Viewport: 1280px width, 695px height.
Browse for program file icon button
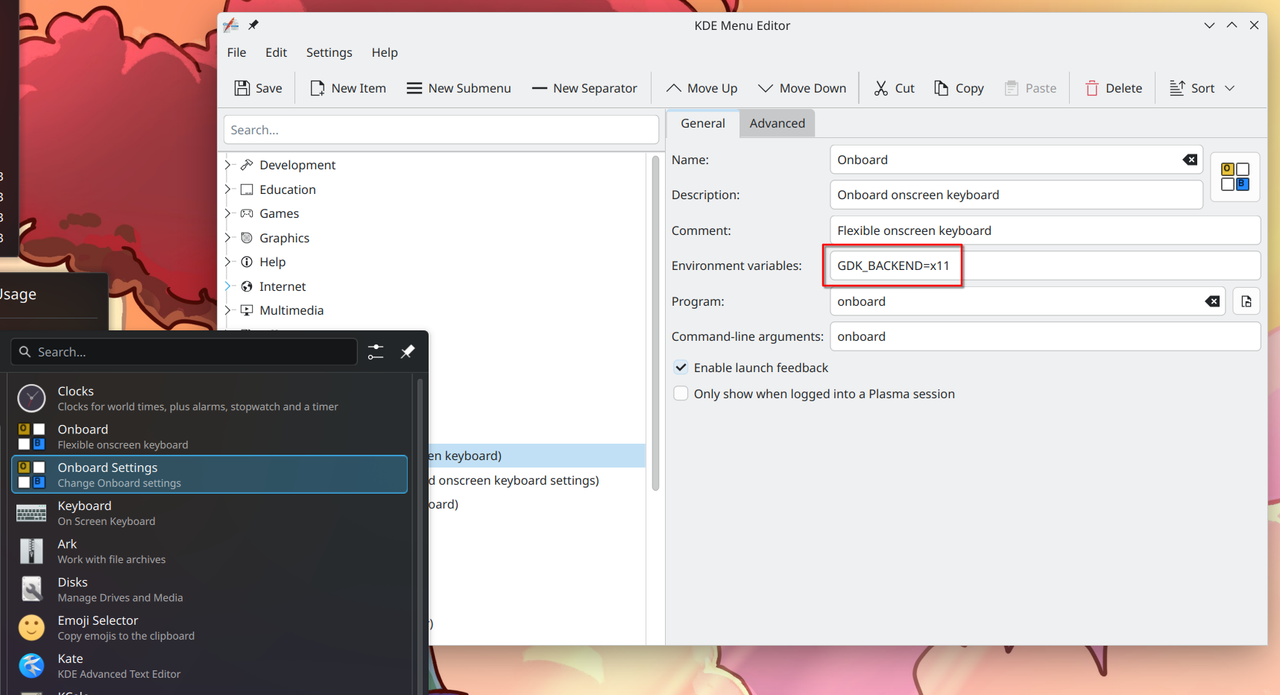[x=1246, y=301]
